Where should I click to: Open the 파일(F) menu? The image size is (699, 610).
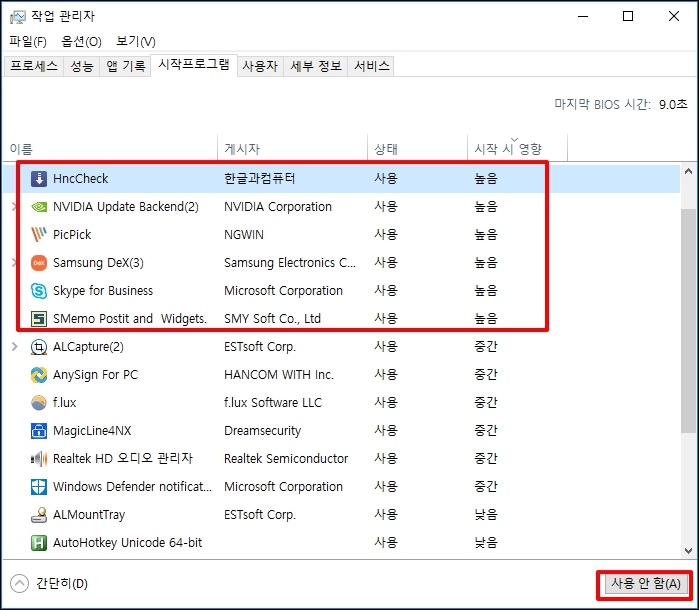point(28,41)
